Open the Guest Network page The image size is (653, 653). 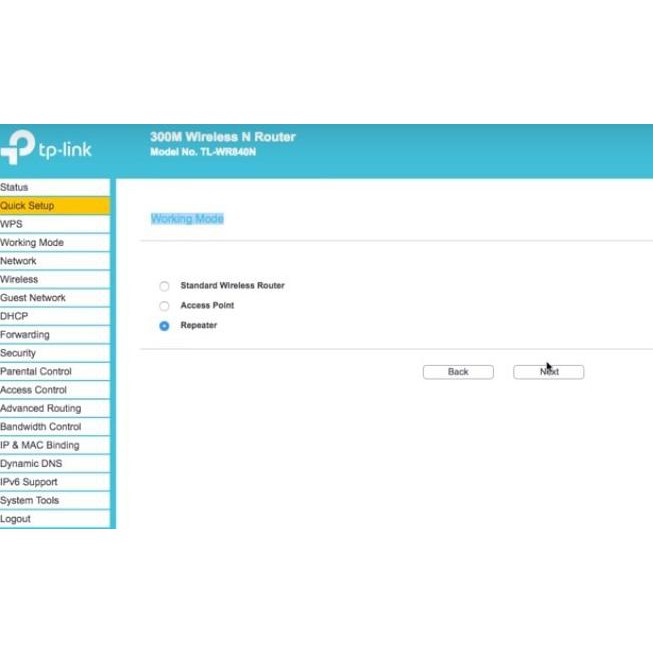pyautogui.click(x=33, y=298)
